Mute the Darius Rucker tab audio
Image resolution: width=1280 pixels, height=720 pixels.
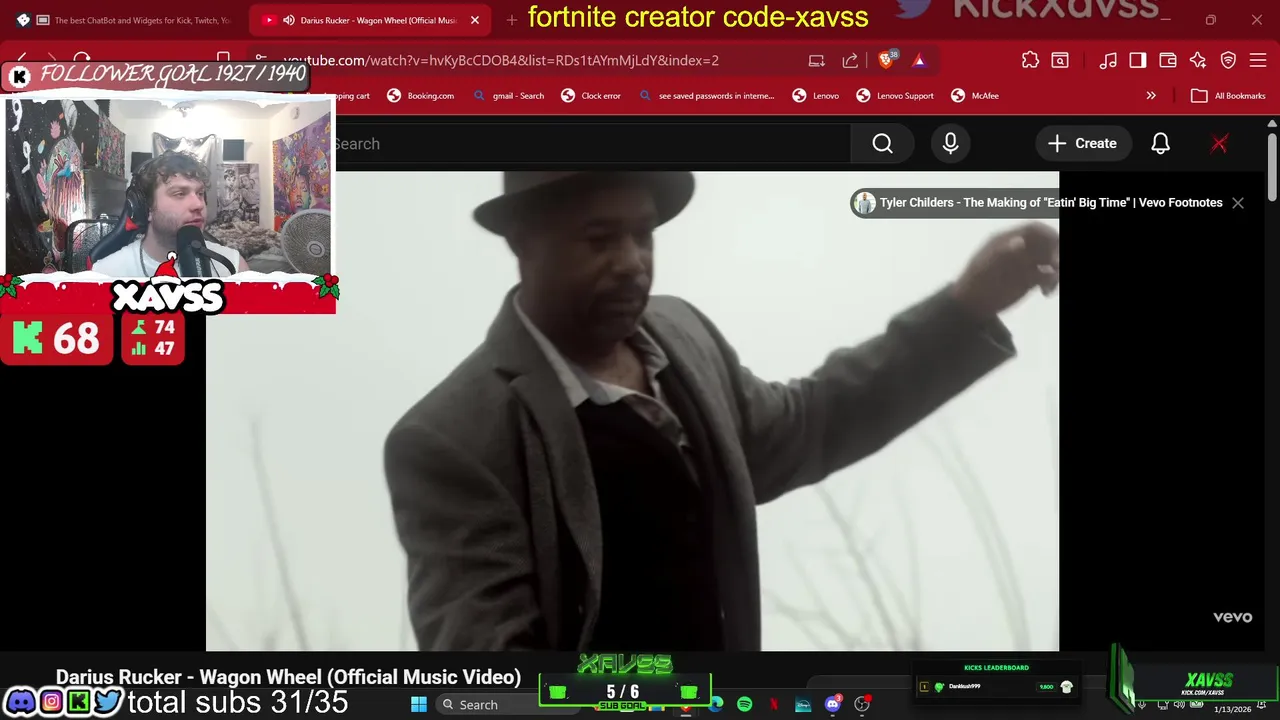coord(289,20)
